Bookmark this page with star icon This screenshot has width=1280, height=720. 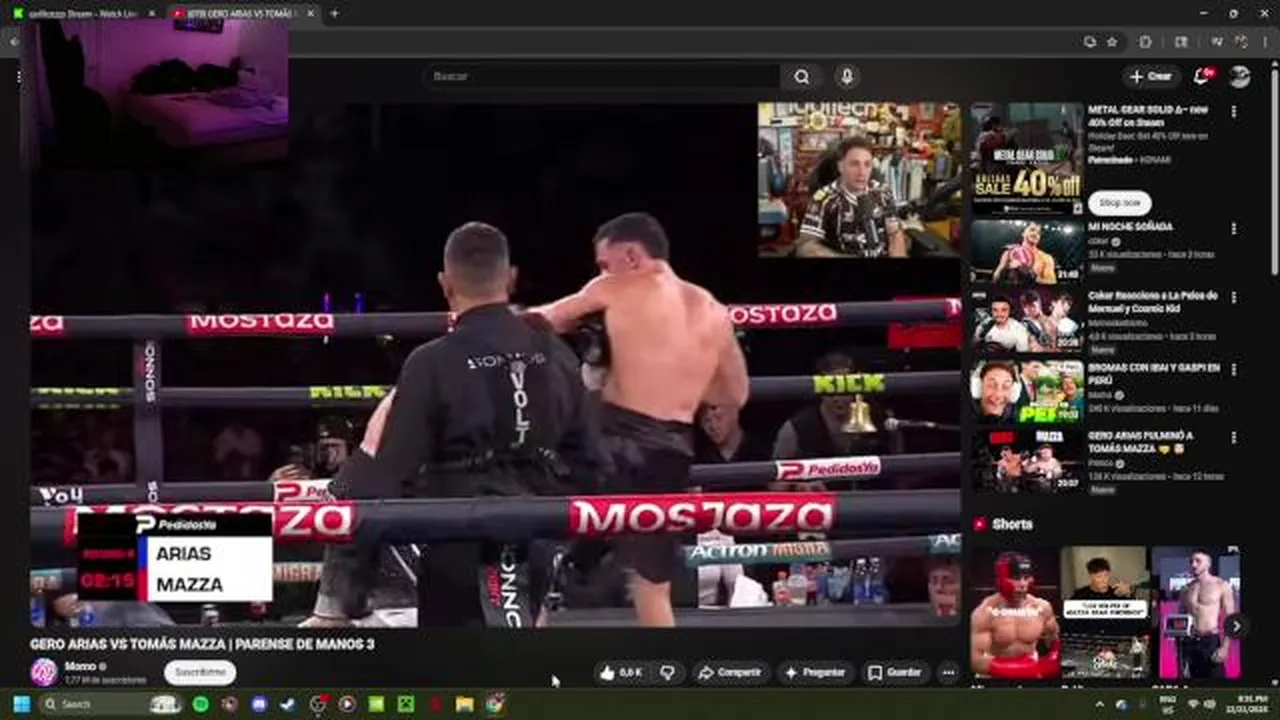point(1112,42)
